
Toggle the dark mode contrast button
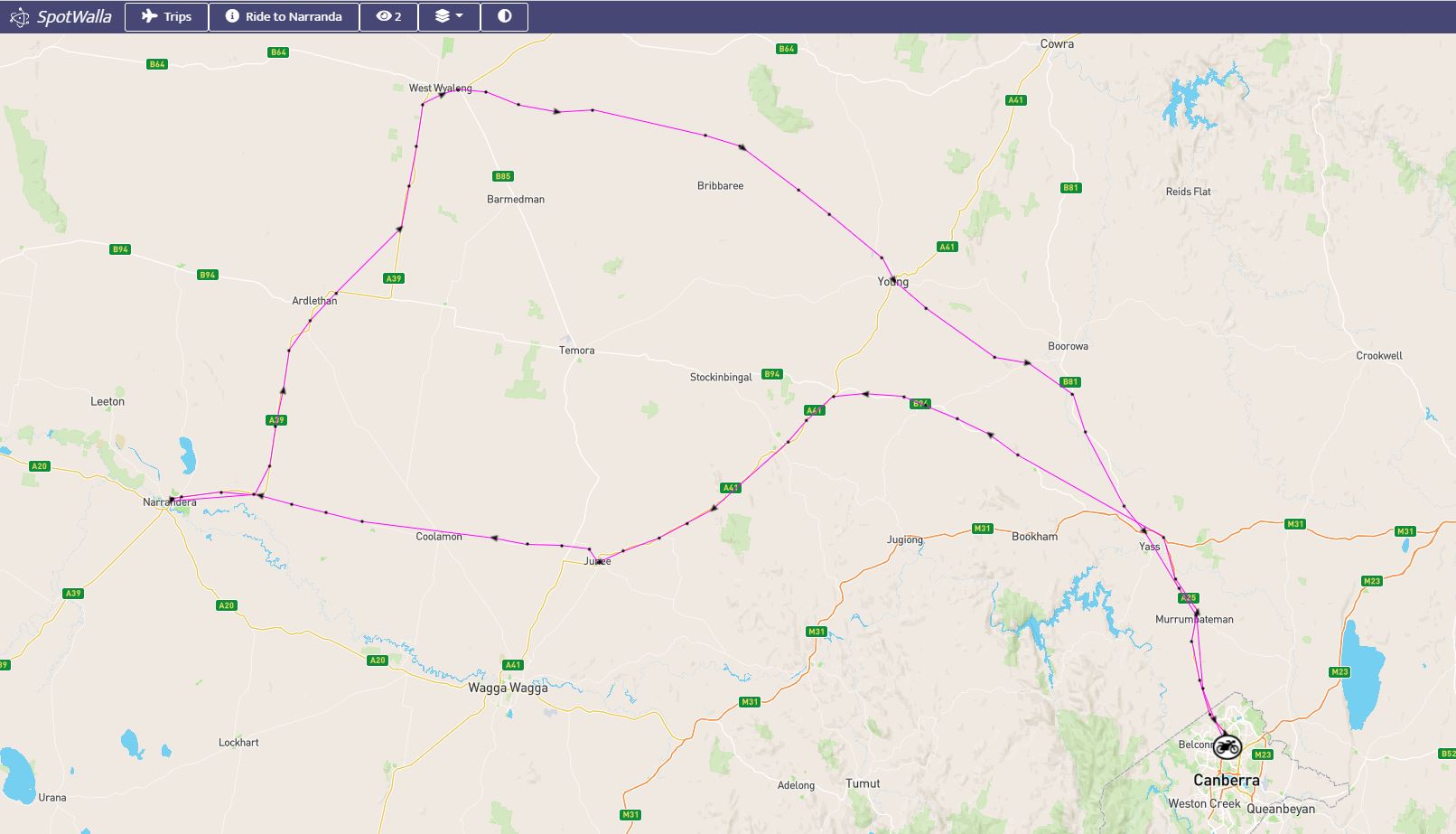[504, 16]
